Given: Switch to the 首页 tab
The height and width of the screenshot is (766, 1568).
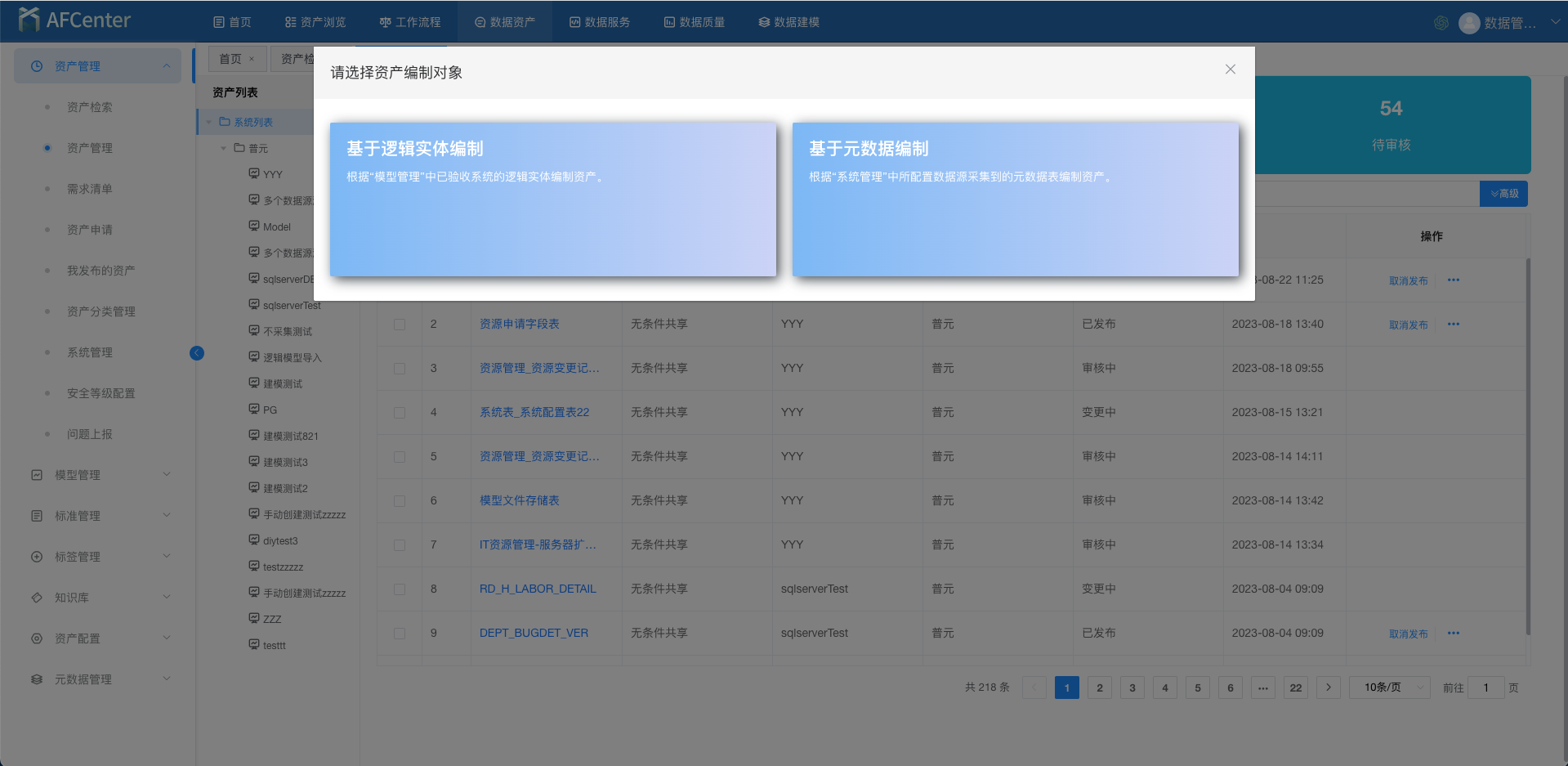Looking at the screenshot, I should pyautogui.click(x=230, y=59).
